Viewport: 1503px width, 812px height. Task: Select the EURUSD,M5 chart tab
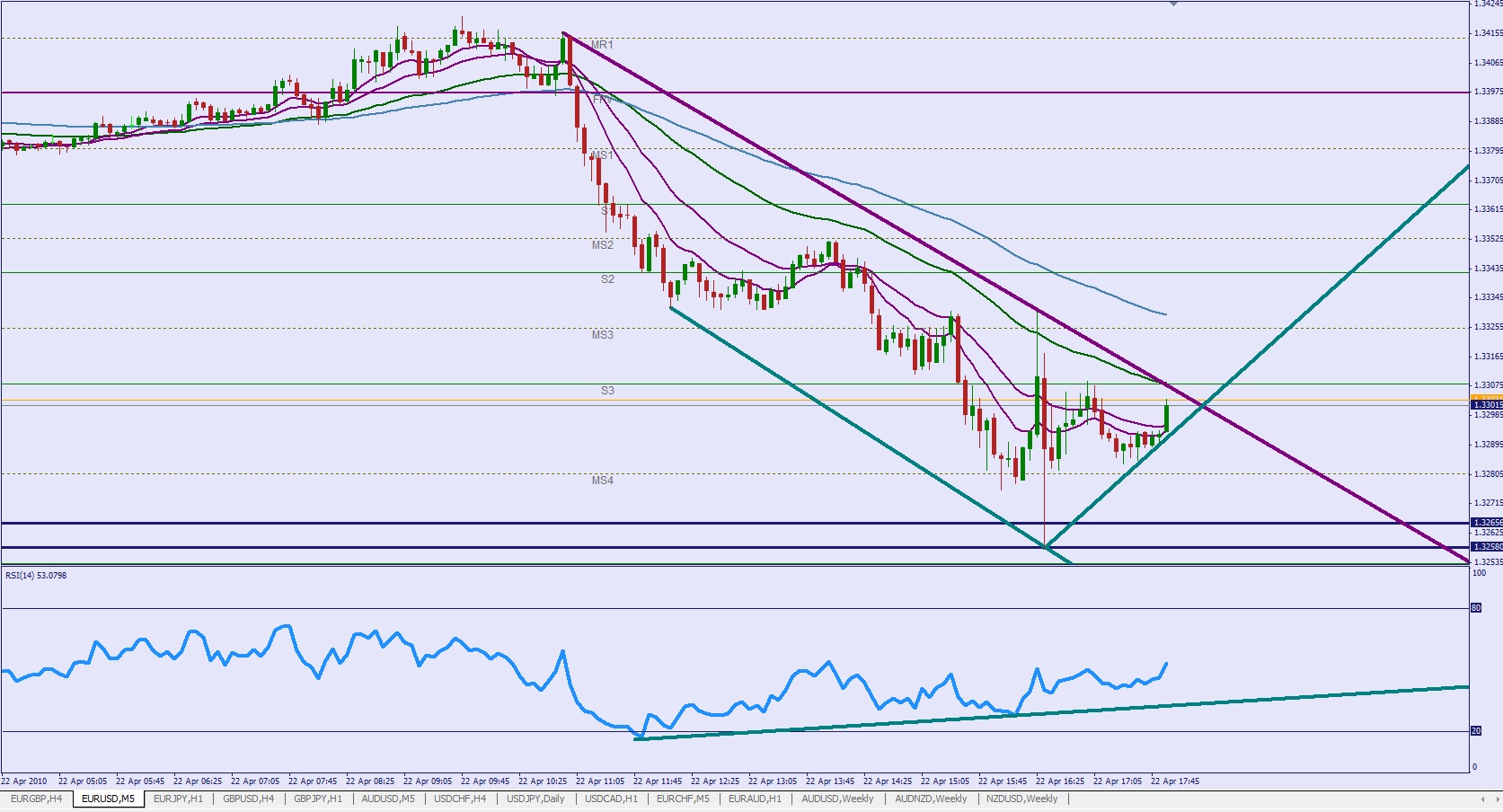click(x=108, y=799)
